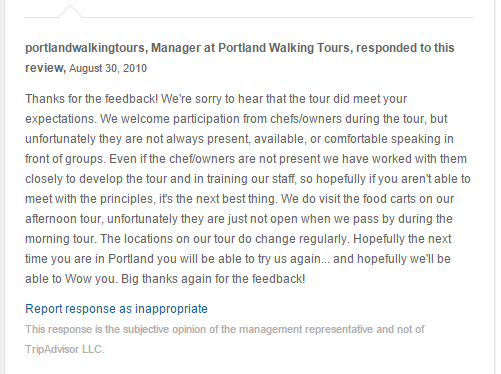Click the Report response as inappropriate link
Screen dimensions: 501x374
click(x=116, y=309)
